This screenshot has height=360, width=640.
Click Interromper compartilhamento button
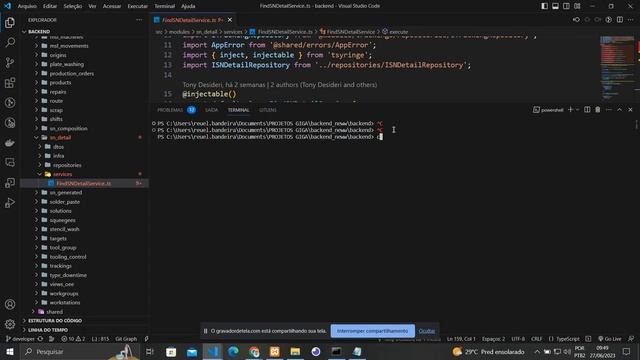click(372, 331)
